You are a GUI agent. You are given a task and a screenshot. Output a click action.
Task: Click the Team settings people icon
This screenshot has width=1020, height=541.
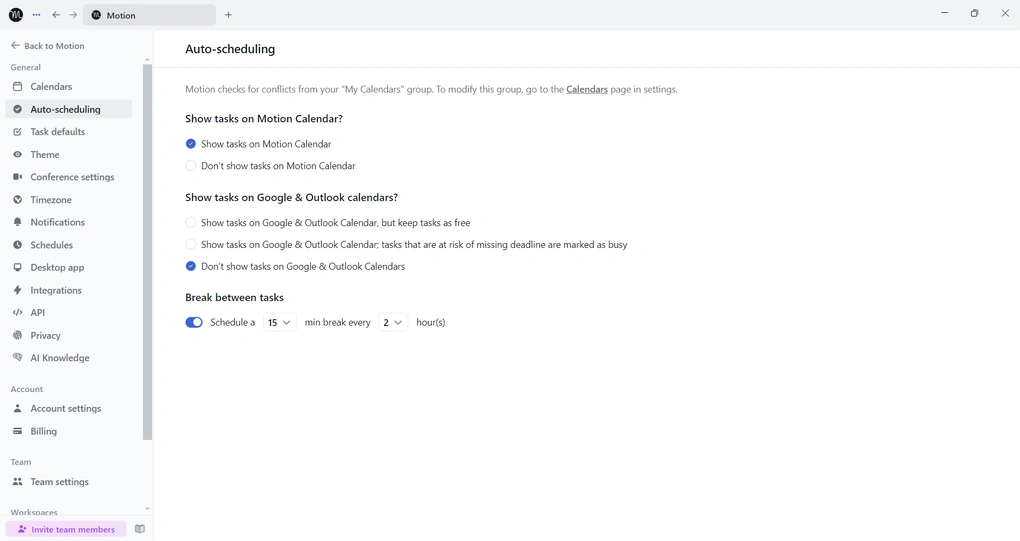tap(18, 482)
